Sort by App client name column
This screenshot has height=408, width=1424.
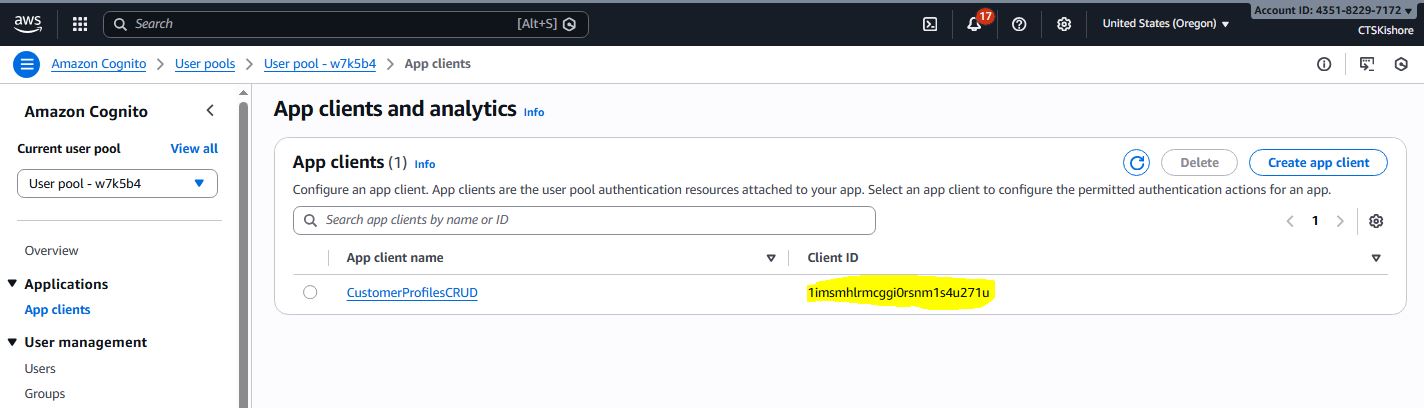click(x=770, y=258)
